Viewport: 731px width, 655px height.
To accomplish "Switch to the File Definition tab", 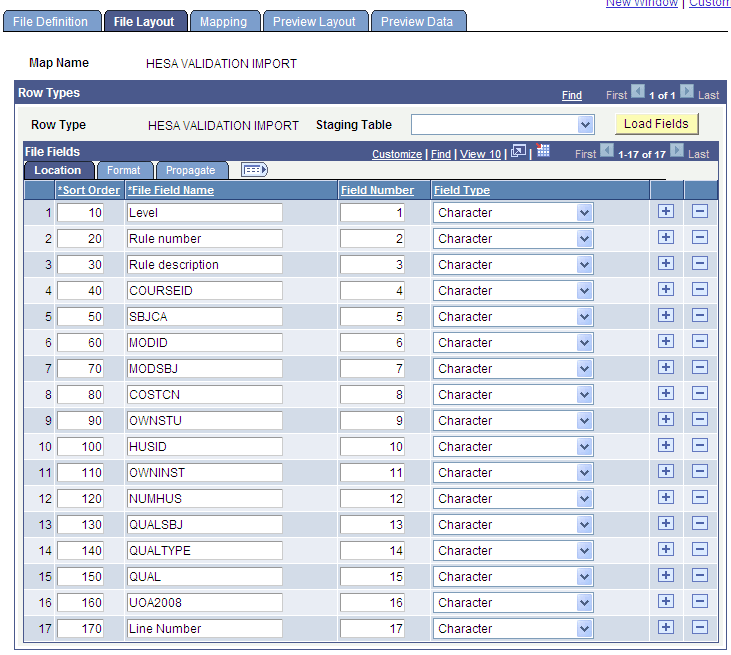I will pyautogui.click(x=52, y=21).
